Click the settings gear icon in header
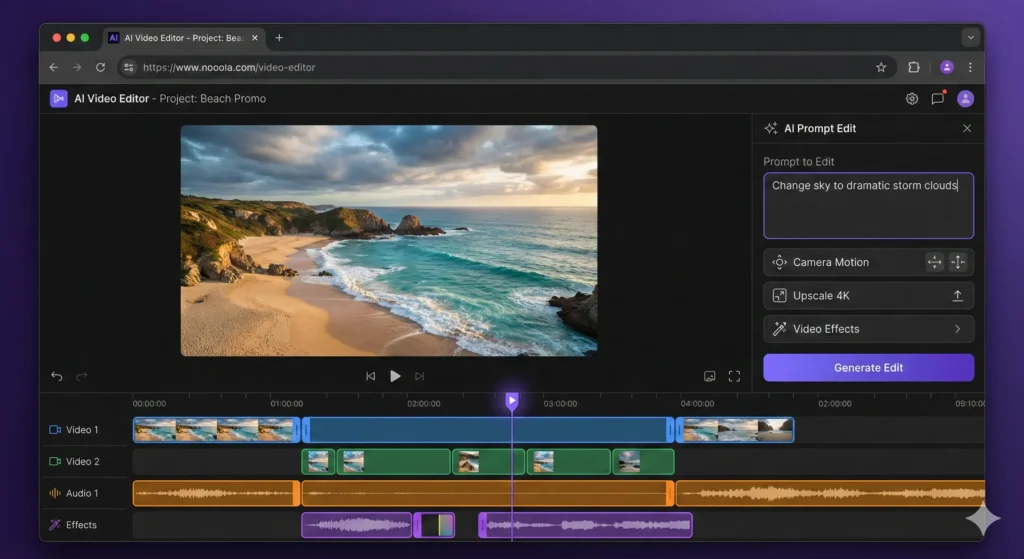The width and height of the screenshot is (1024, 559). pyautogui.click(x=911, y=99)
